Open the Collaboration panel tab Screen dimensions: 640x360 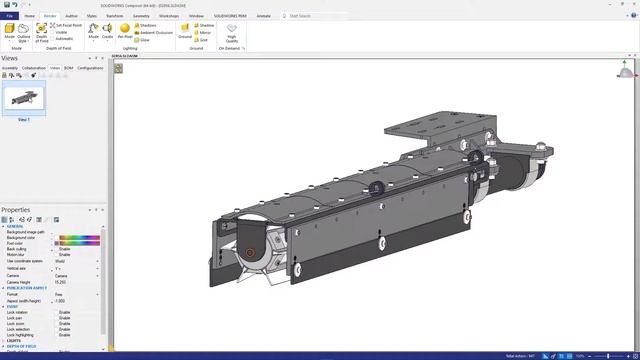[x=34, y=68]
